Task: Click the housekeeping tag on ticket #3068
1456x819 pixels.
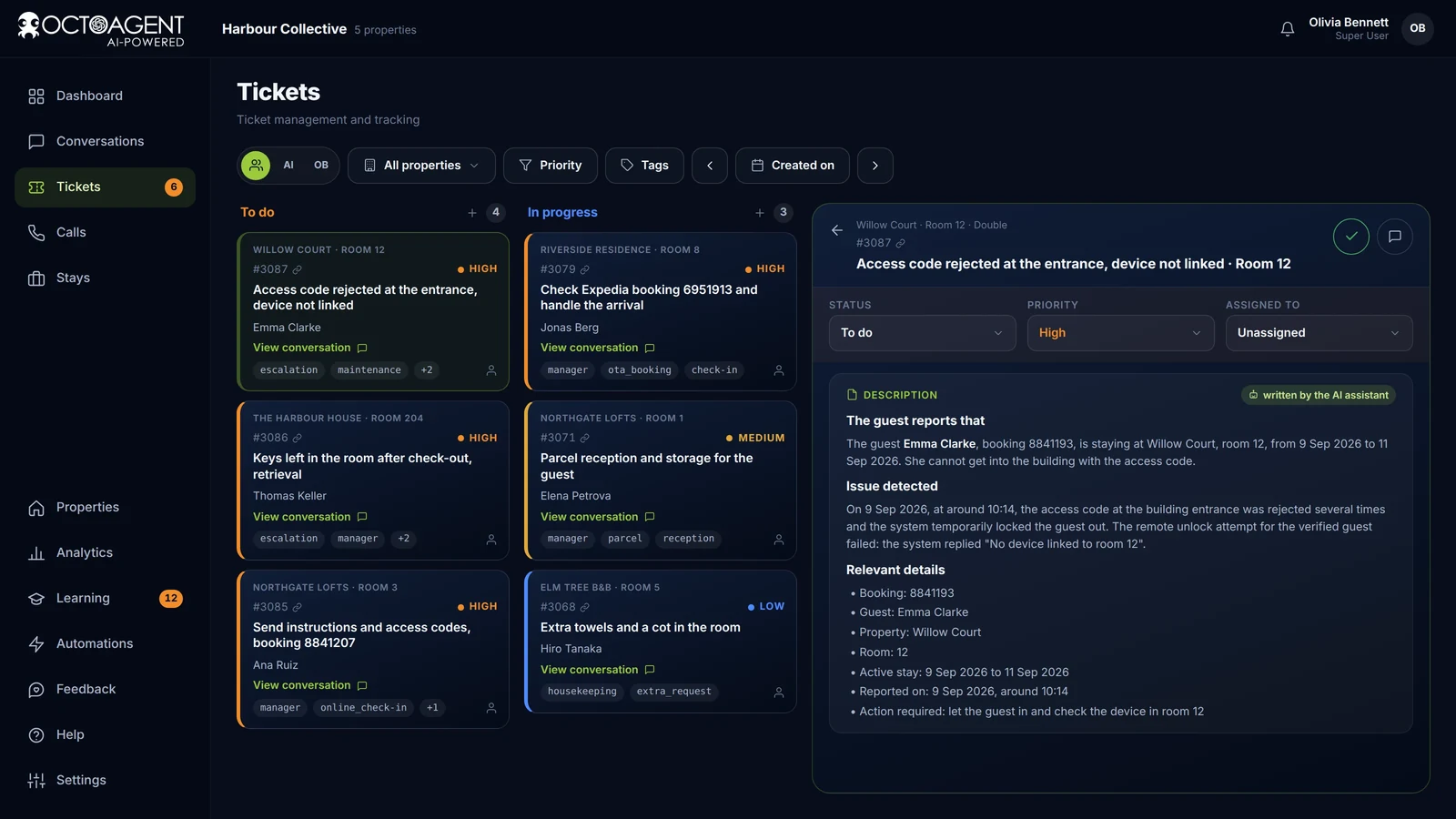Action: coord(582,692)
